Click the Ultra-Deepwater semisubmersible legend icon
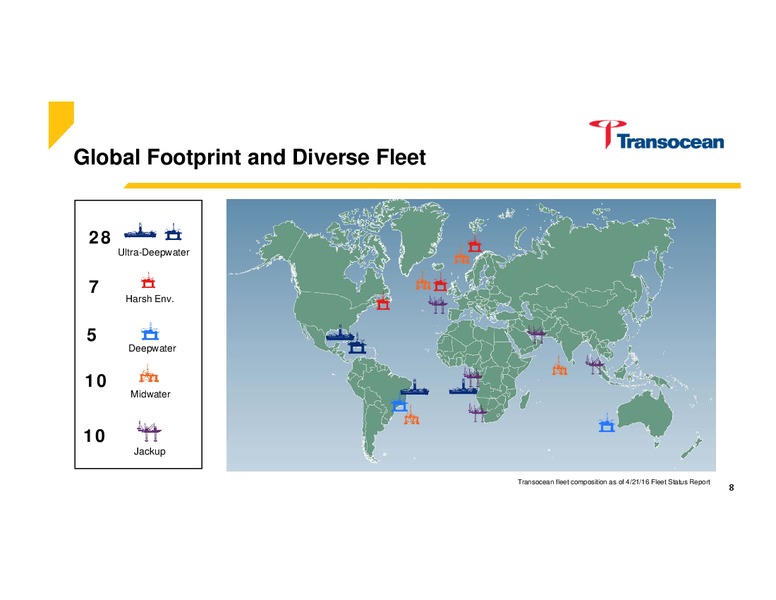Screen dimensions: 776x600 click(173, 232)
